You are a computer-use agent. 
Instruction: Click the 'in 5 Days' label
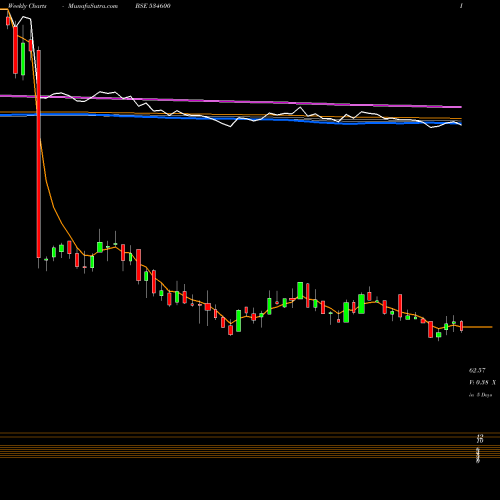480,395
